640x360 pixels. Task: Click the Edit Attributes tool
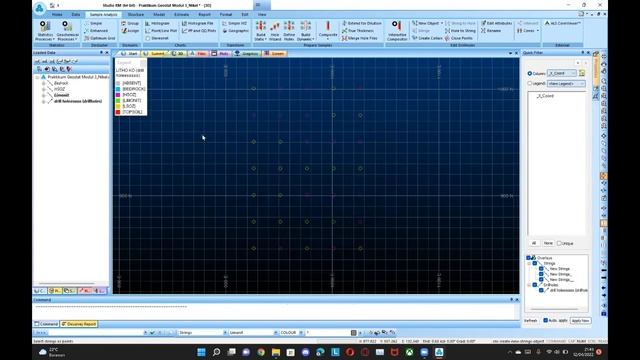(496, 23)
